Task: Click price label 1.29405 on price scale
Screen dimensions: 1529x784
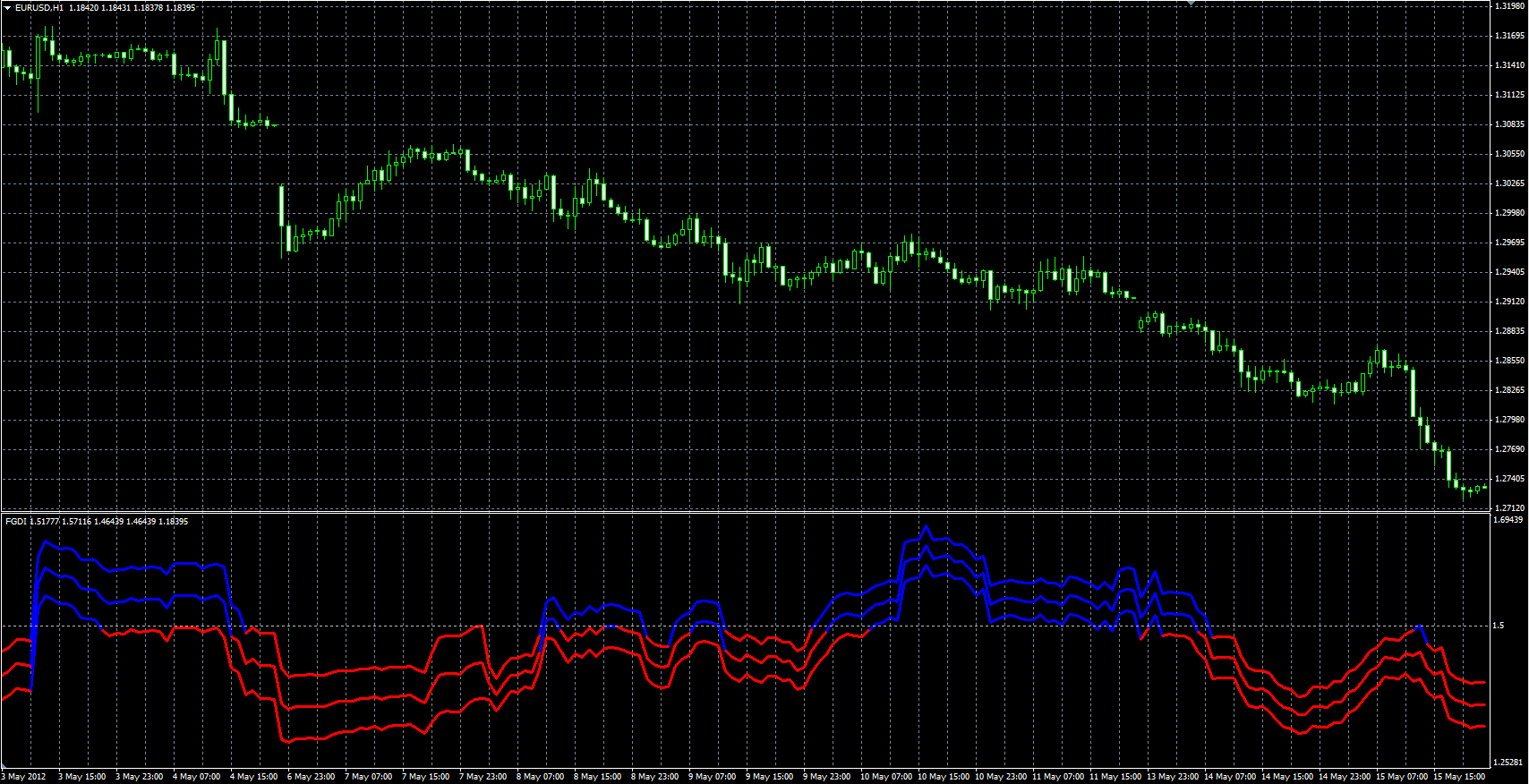Action: [x=1509, y=272]
